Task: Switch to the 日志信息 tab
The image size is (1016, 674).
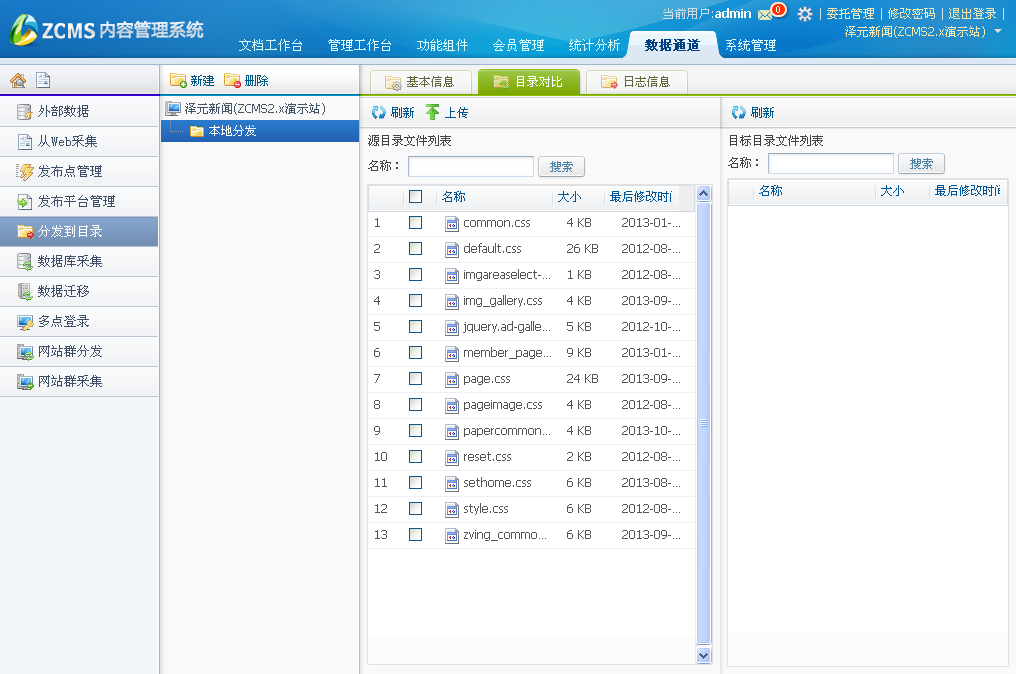Action: coord(636,82)
